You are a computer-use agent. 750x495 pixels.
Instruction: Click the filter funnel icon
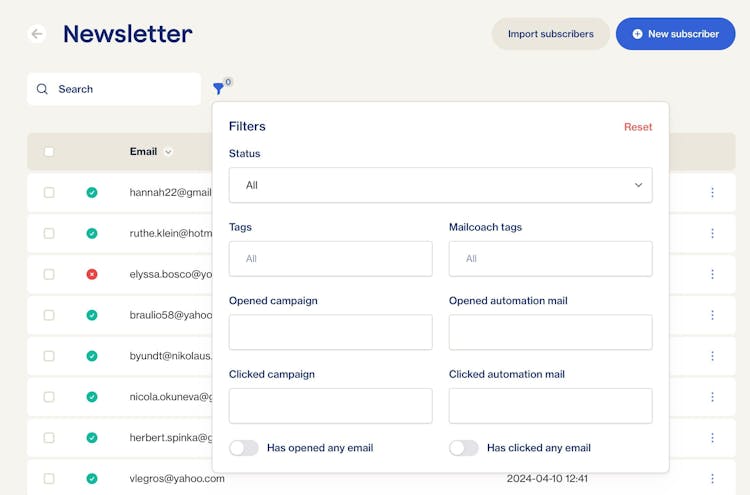pos(218,89)
